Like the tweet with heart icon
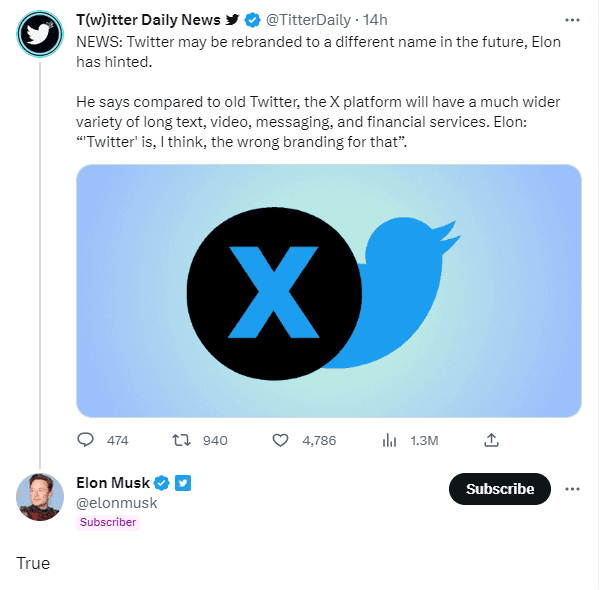The width and height of the screenshot is (608, 590). click(x=281, y=440)
